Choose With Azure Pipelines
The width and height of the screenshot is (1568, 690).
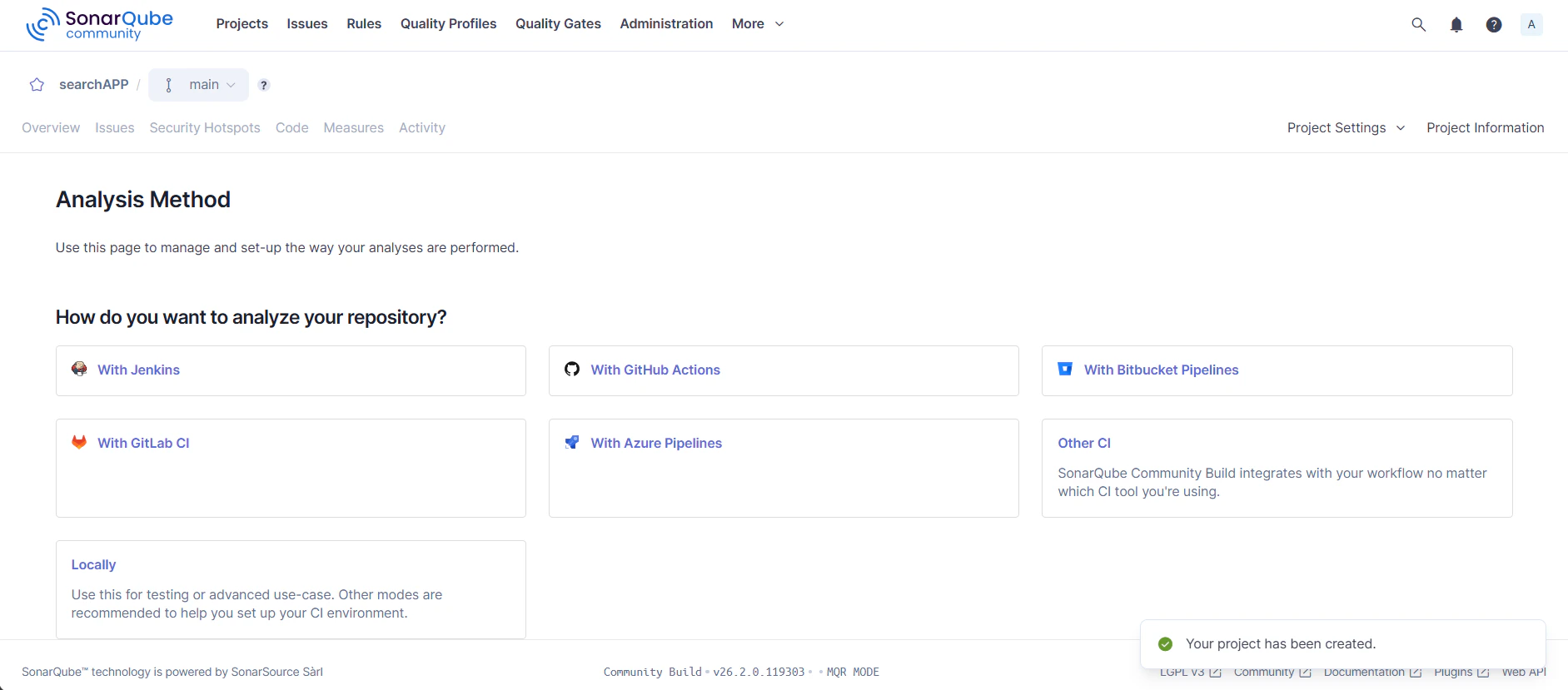784,468
